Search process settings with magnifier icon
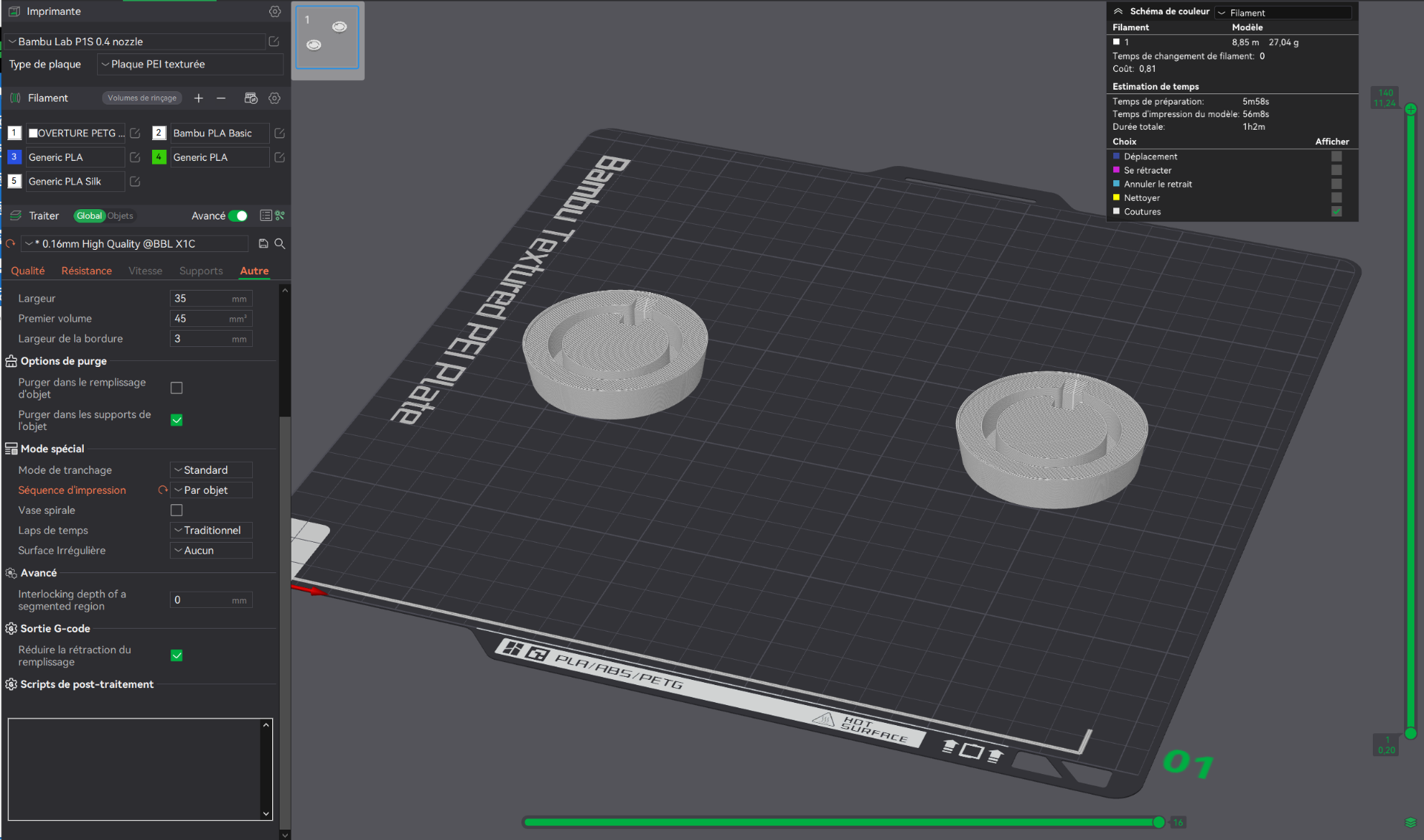 click(x=280, y=243)
